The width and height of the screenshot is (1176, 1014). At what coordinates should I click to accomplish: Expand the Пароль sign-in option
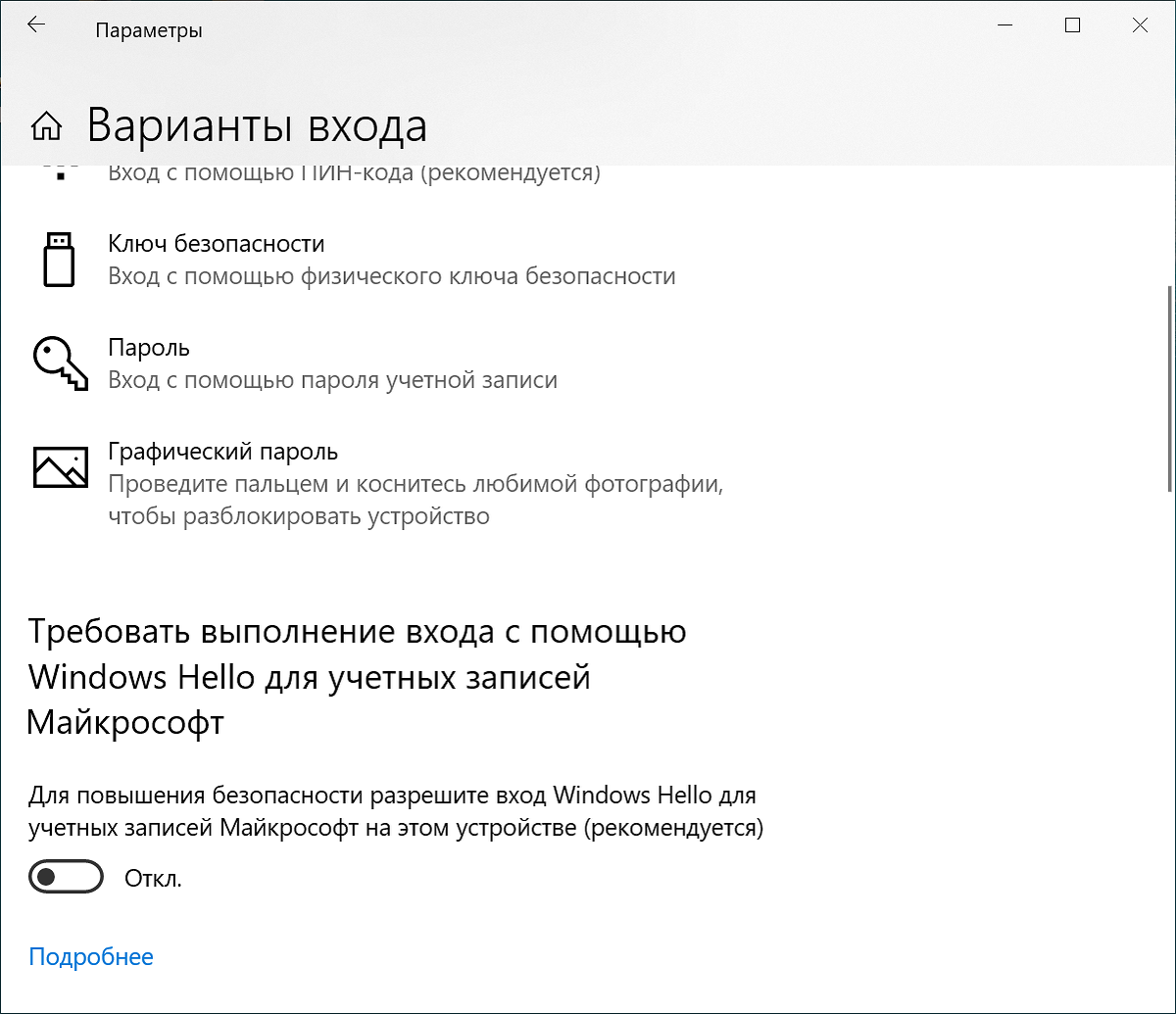click(149, 348)
